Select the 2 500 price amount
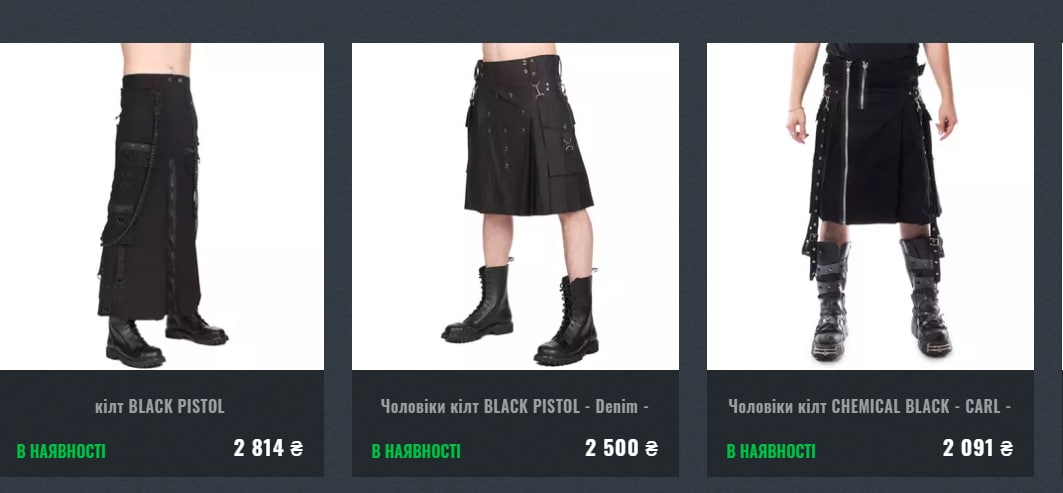This screenshot has height=493, width=1063. 611,448
